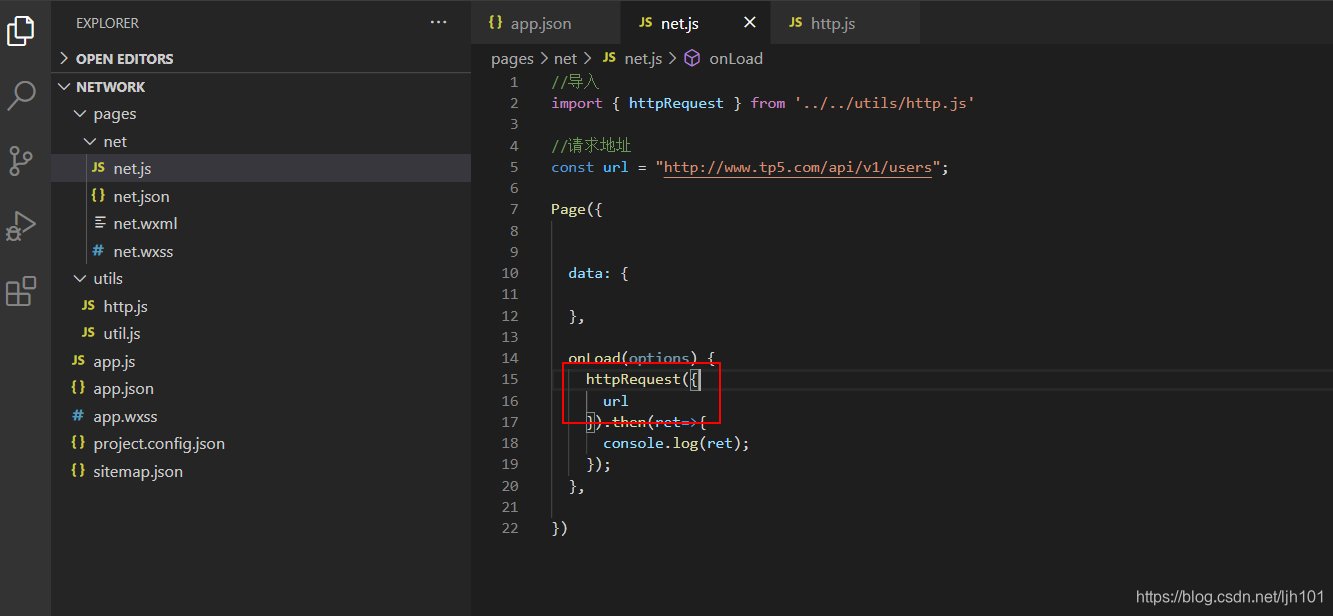
Task: Click the data: { line
Action: (598, 273)
